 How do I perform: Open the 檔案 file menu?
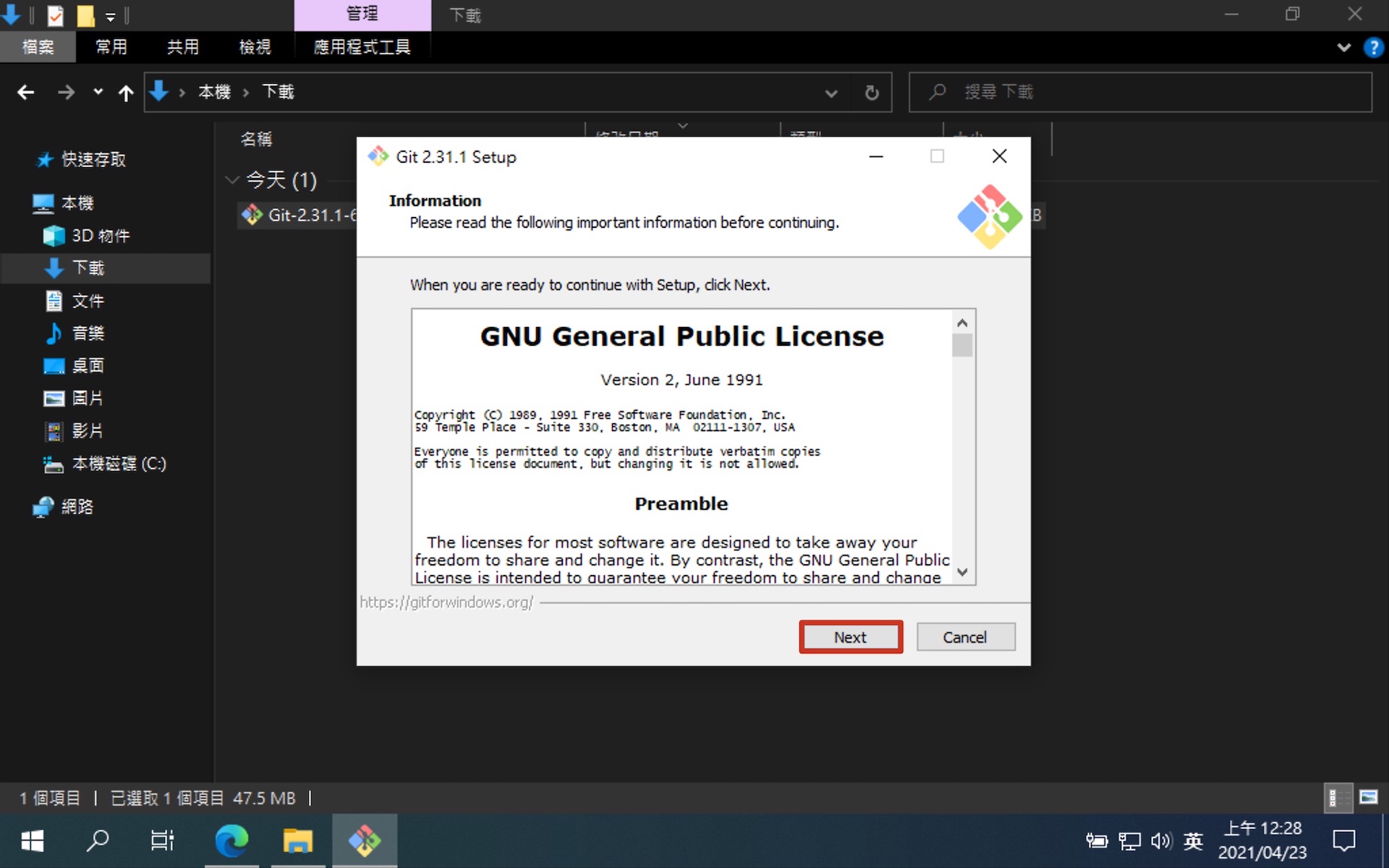coord(38,47)
